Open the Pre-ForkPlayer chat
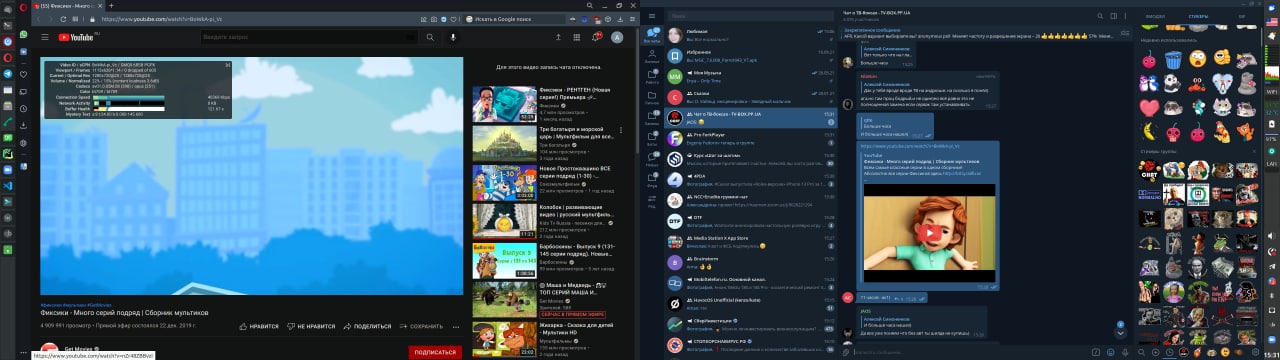This screenshot has width=1280, height=360. 751,138
